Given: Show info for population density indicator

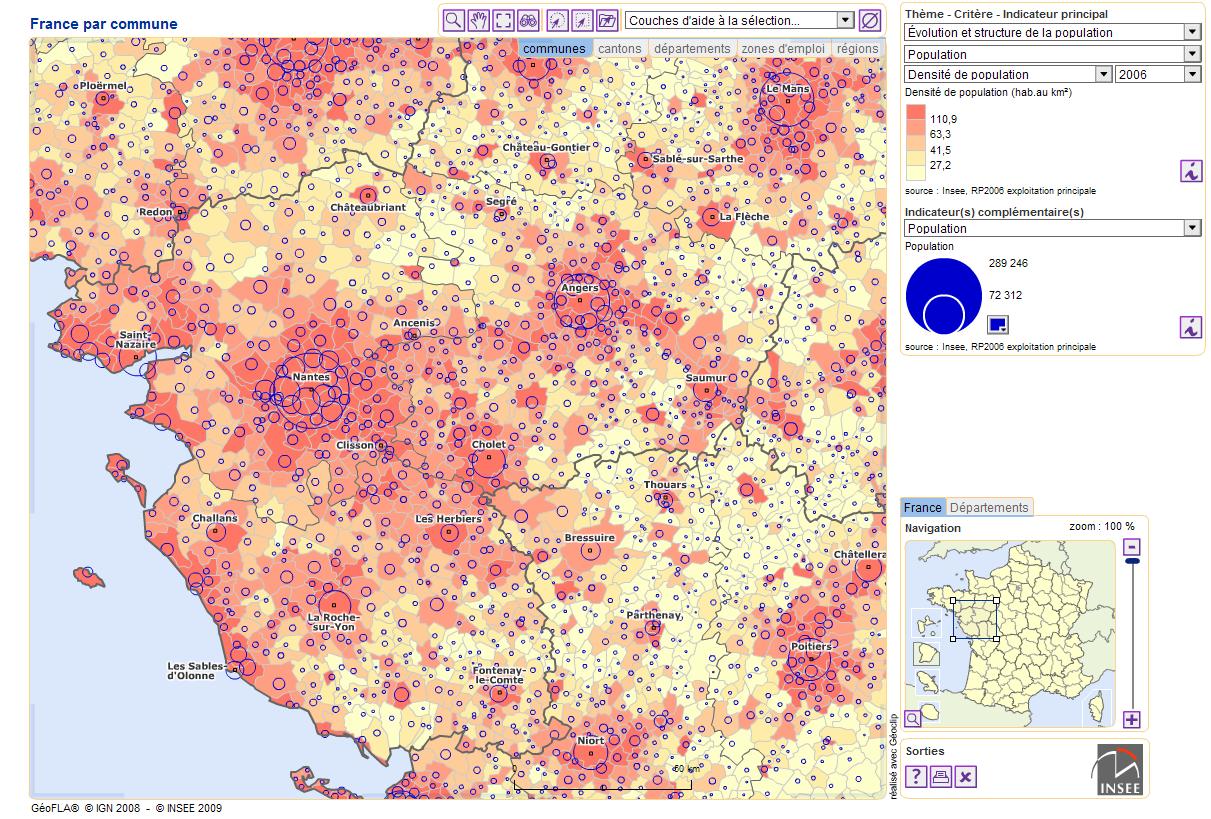Looking at the screenshot, I should [1190, 171].
